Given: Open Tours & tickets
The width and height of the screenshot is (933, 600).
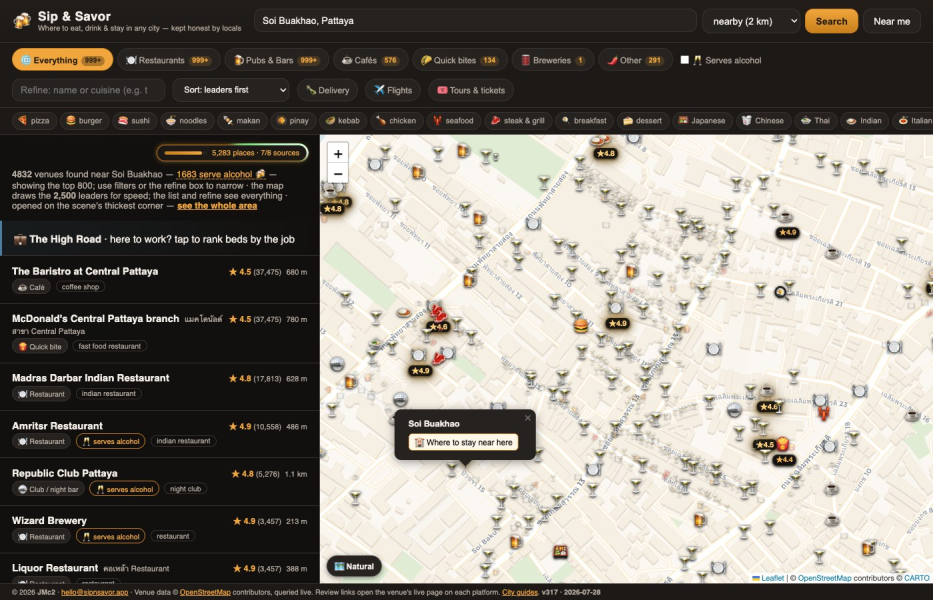Looking at the screenshot, I should click(x=471, y=90).
